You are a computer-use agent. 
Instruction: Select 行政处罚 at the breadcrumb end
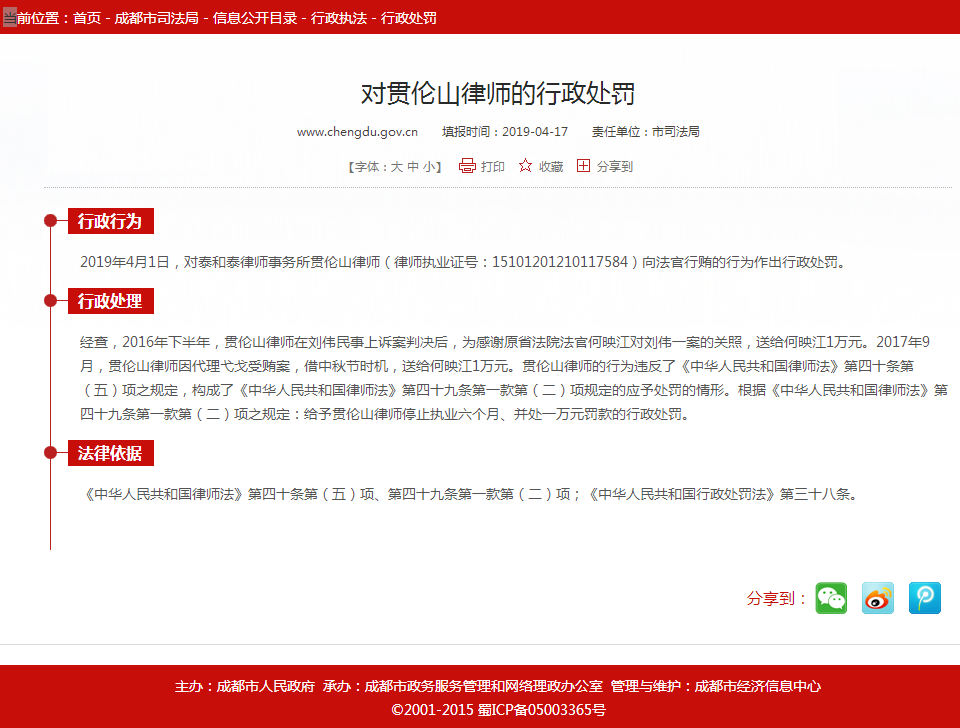click(x=409, y=18)
